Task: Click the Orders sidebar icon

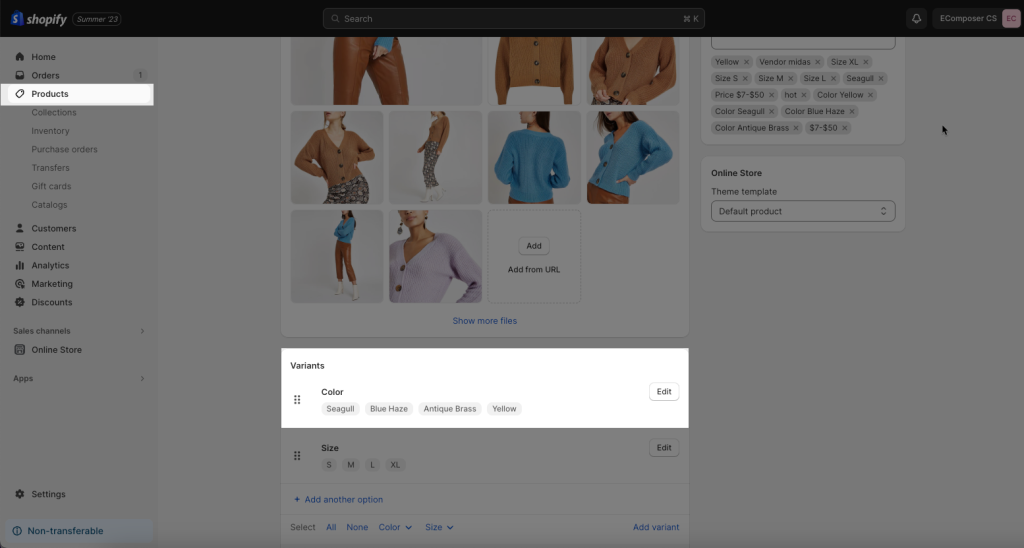Action: [x=20, y=75]
